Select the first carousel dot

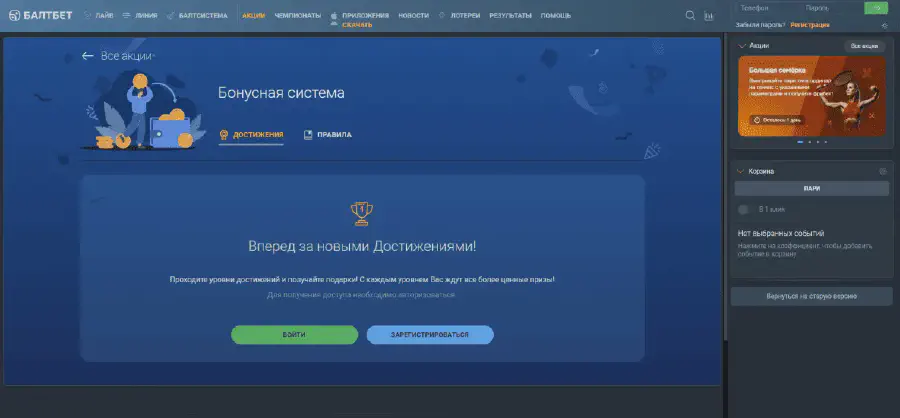[x=800, y=141]
